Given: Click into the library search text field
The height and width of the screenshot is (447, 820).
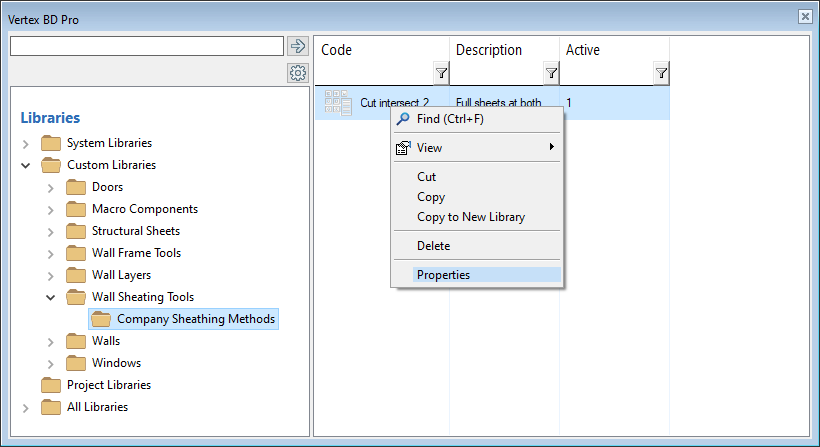Looking at the screenshot, I should pos(146,46).
